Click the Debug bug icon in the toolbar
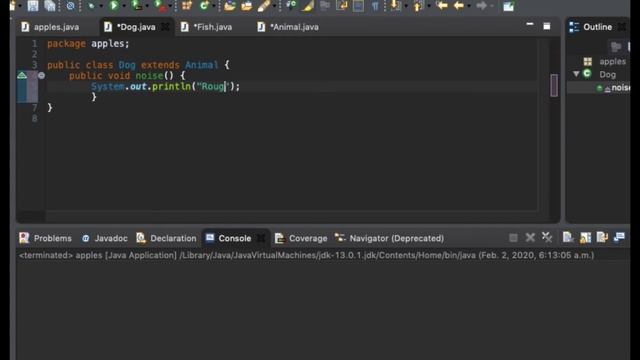The width and height of the screenshot is (640, 360). tap(91, 6)
